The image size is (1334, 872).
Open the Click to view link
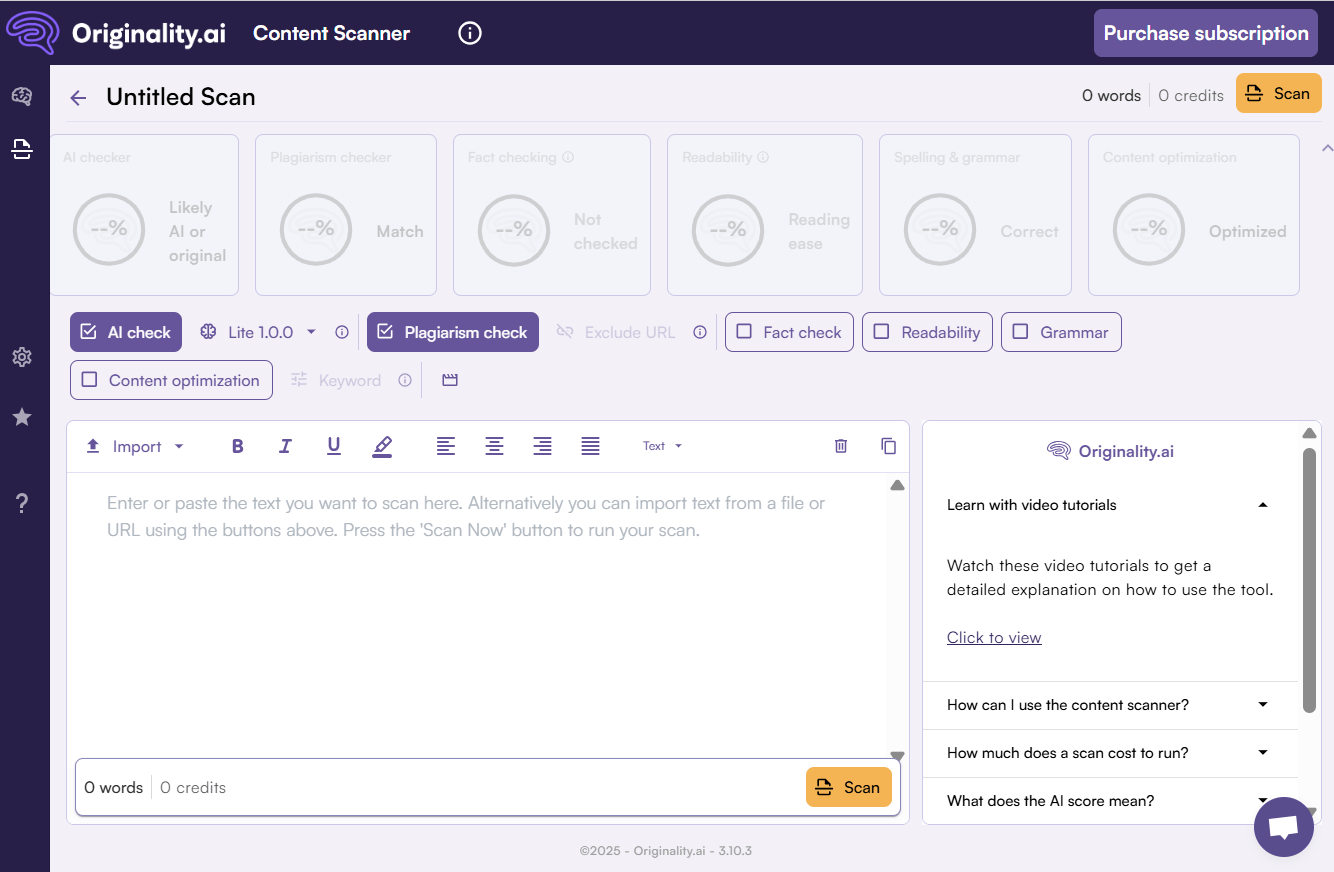[994, 637]
